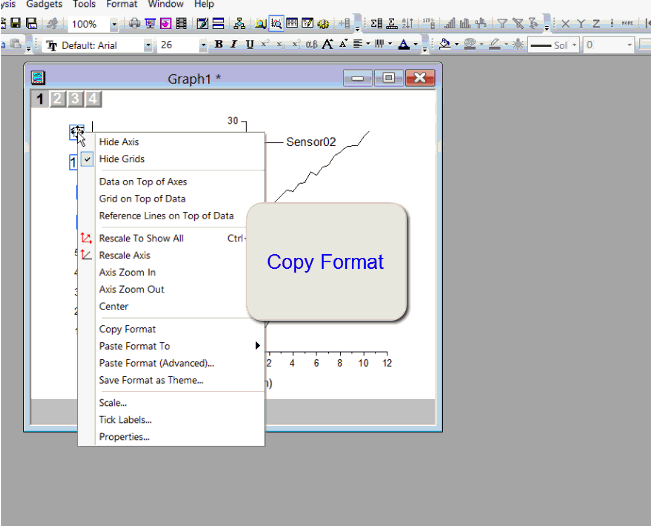Open the line width 0 dropdown

click(x=629, y=45)
